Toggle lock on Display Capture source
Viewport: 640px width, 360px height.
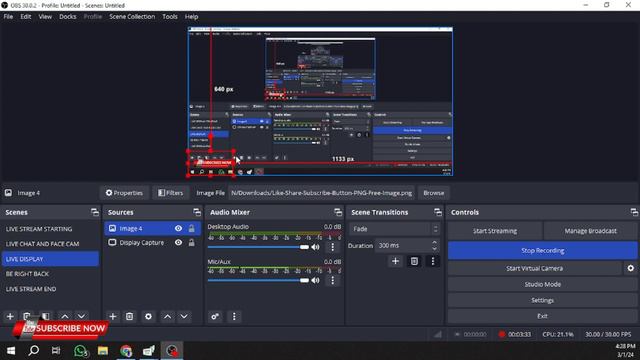pos(191,242)
